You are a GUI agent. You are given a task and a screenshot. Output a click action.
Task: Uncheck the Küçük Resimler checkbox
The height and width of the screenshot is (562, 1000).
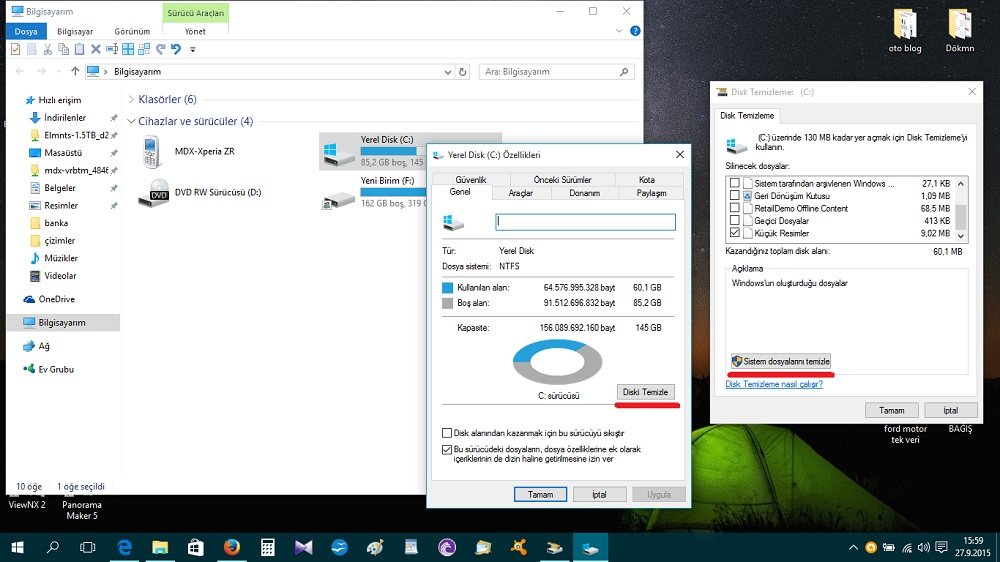coord(735,233)
